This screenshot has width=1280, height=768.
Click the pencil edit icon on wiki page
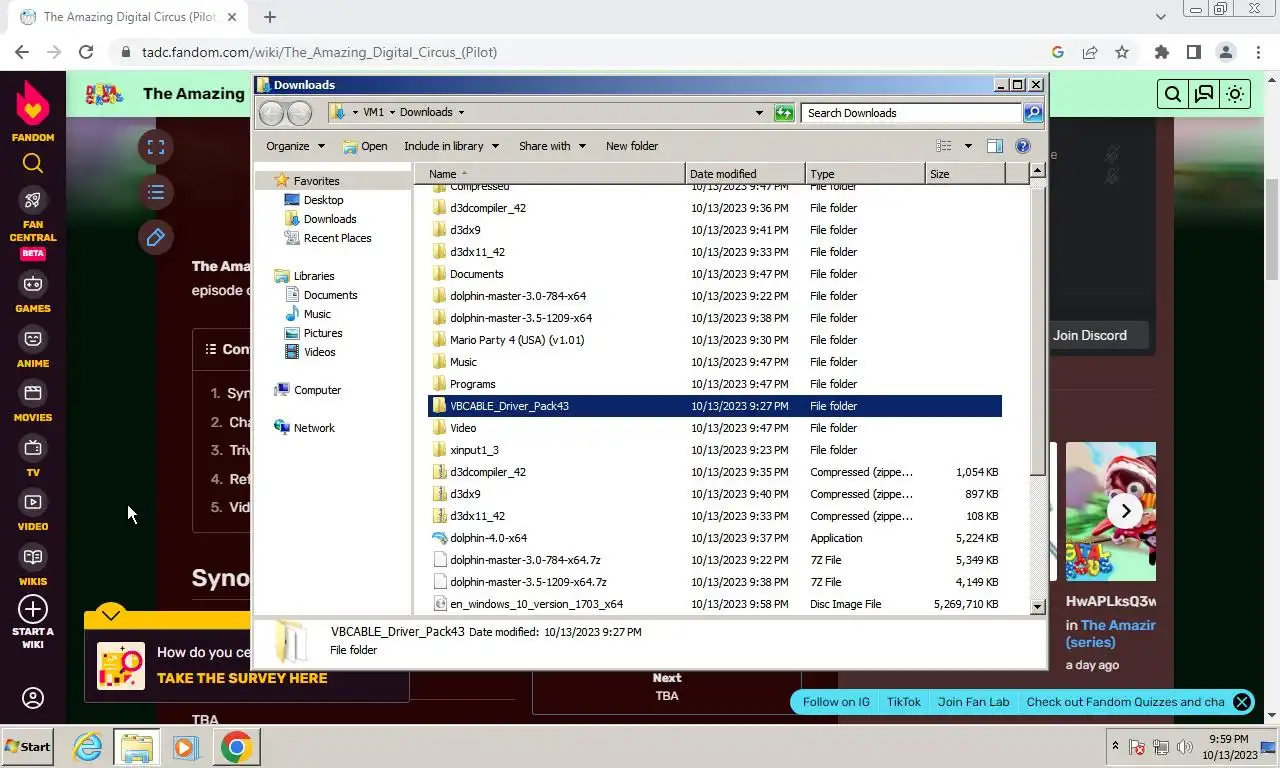[156, 237]
